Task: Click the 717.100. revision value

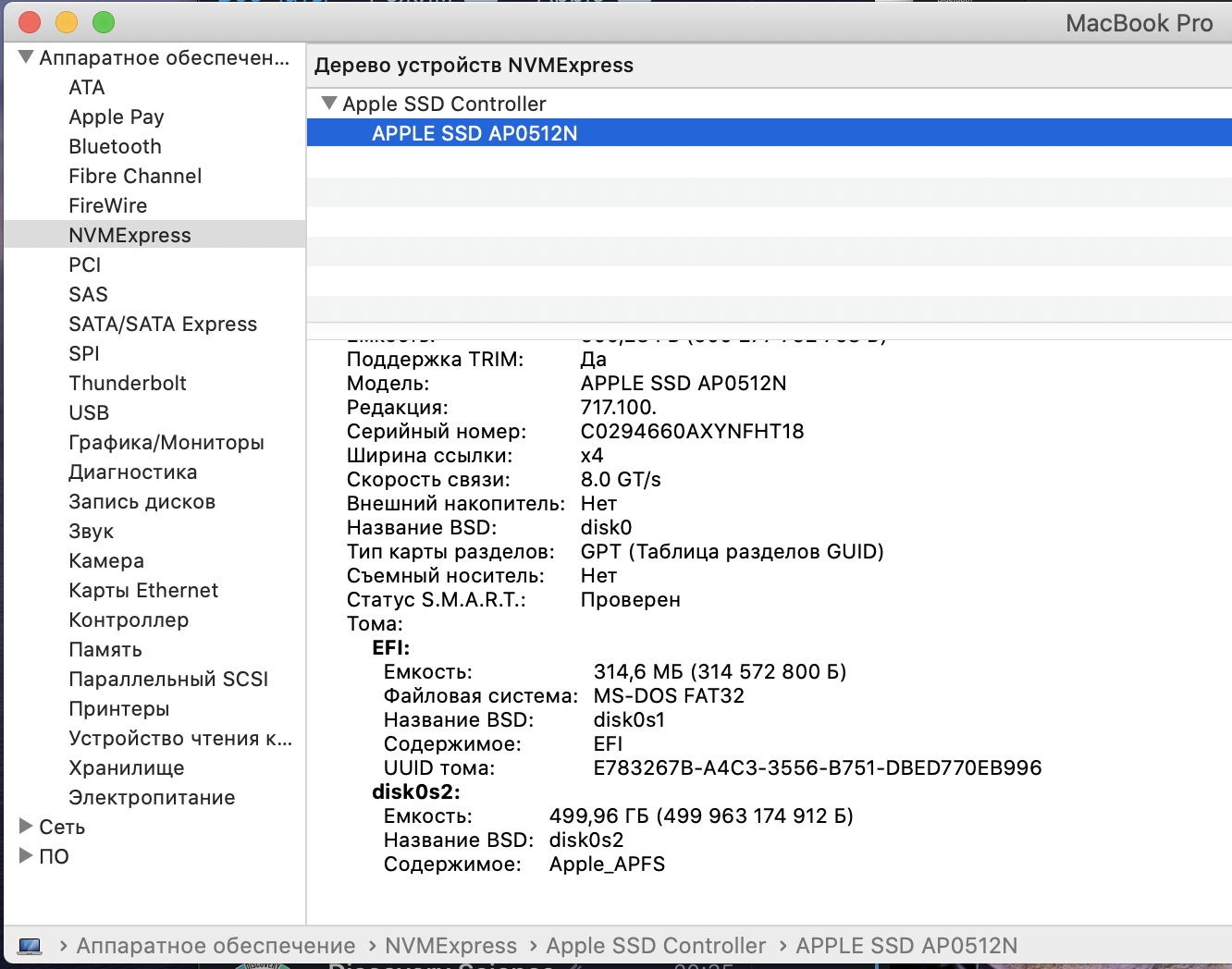Action: [x=619, y=407]
